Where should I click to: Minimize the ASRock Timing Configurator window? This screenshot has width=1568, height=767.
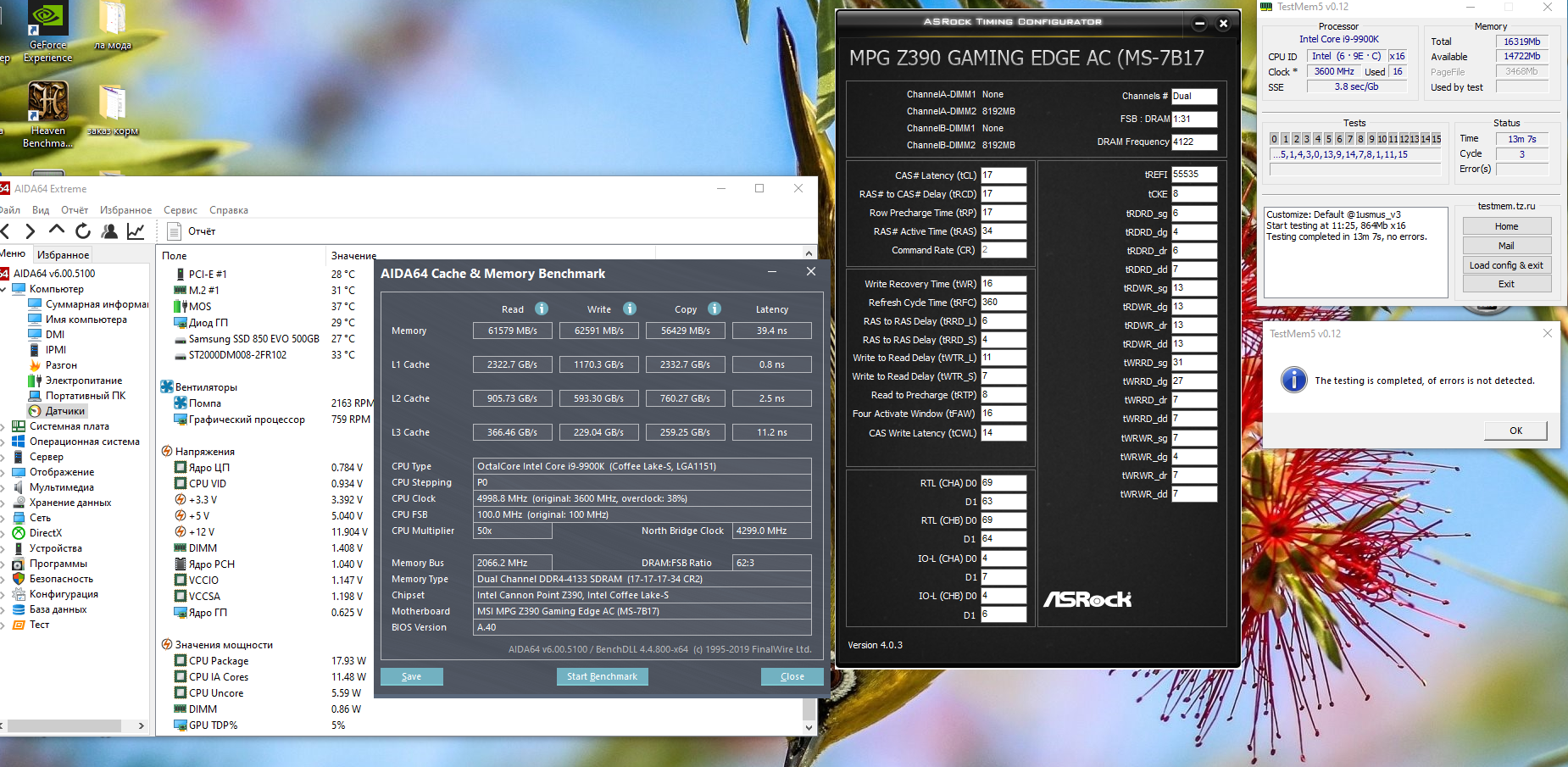[x=1199, y=24]
